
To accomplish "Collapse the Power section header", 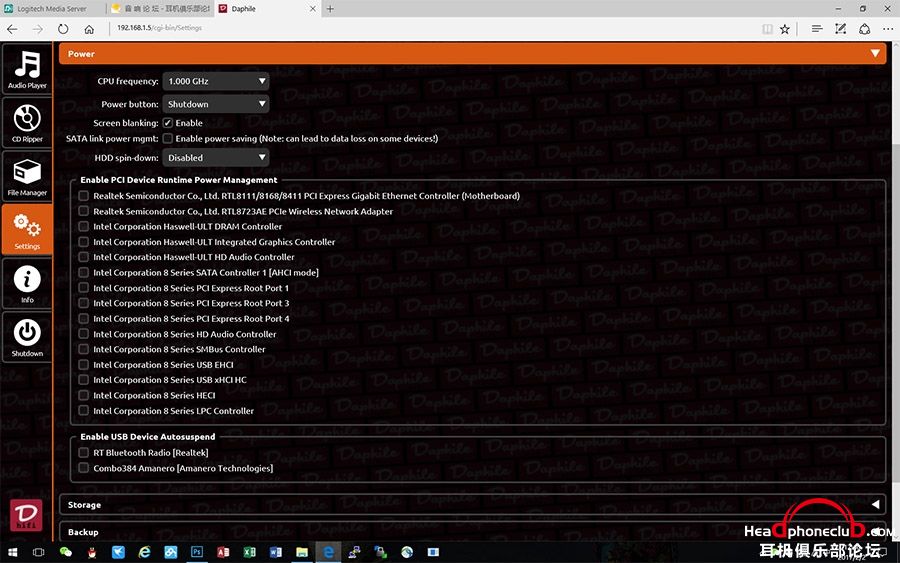I will coord(472,53).
